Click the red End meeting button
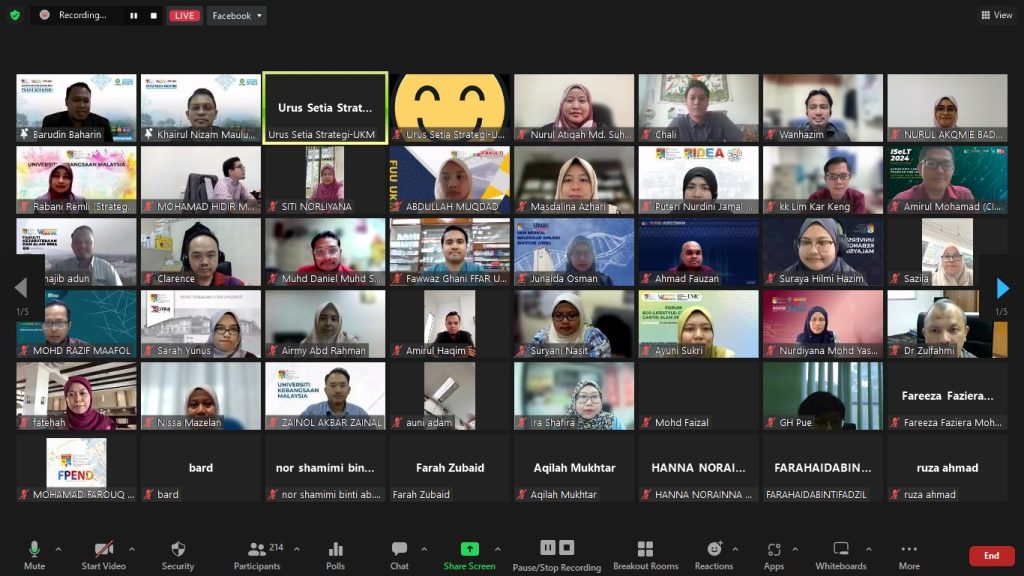This screenshot has width=1024, height=576. click(991, 556)
